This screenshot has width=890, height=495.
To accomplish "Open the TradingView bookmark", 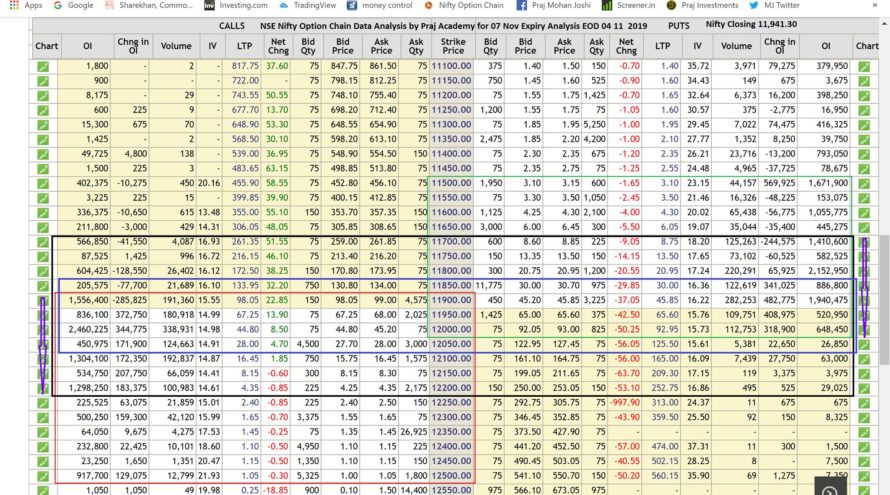I will pyautogui.click(x=307, y=5).
